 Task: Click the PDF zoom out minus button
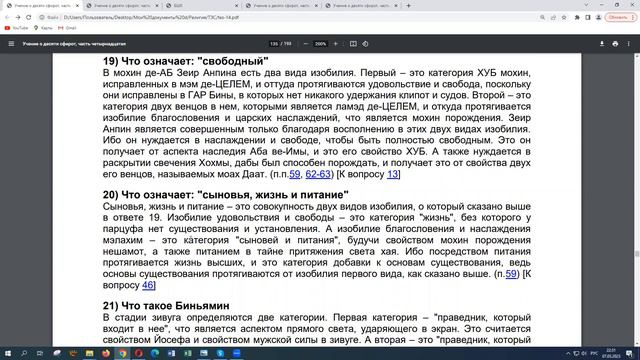pyautogui.click(x=306, y=44)
